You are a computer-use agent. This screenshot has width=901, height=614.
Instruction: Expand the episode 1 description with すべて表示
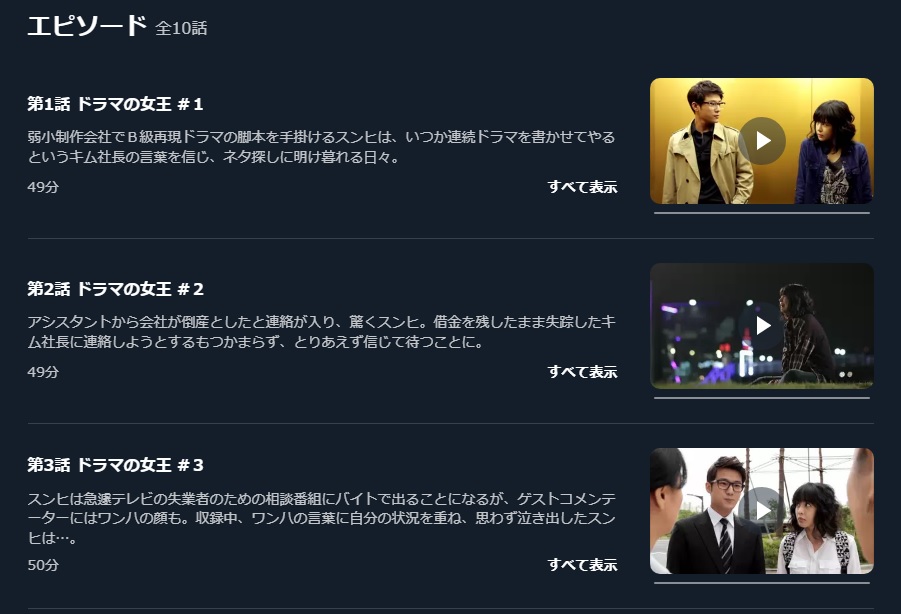(582, 187)
